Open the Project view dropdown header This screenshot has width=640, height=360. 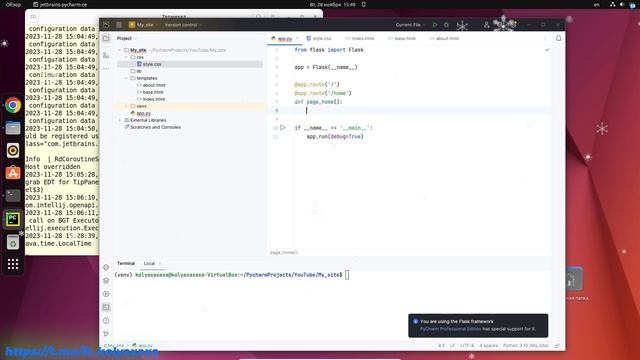pos(127,38)
